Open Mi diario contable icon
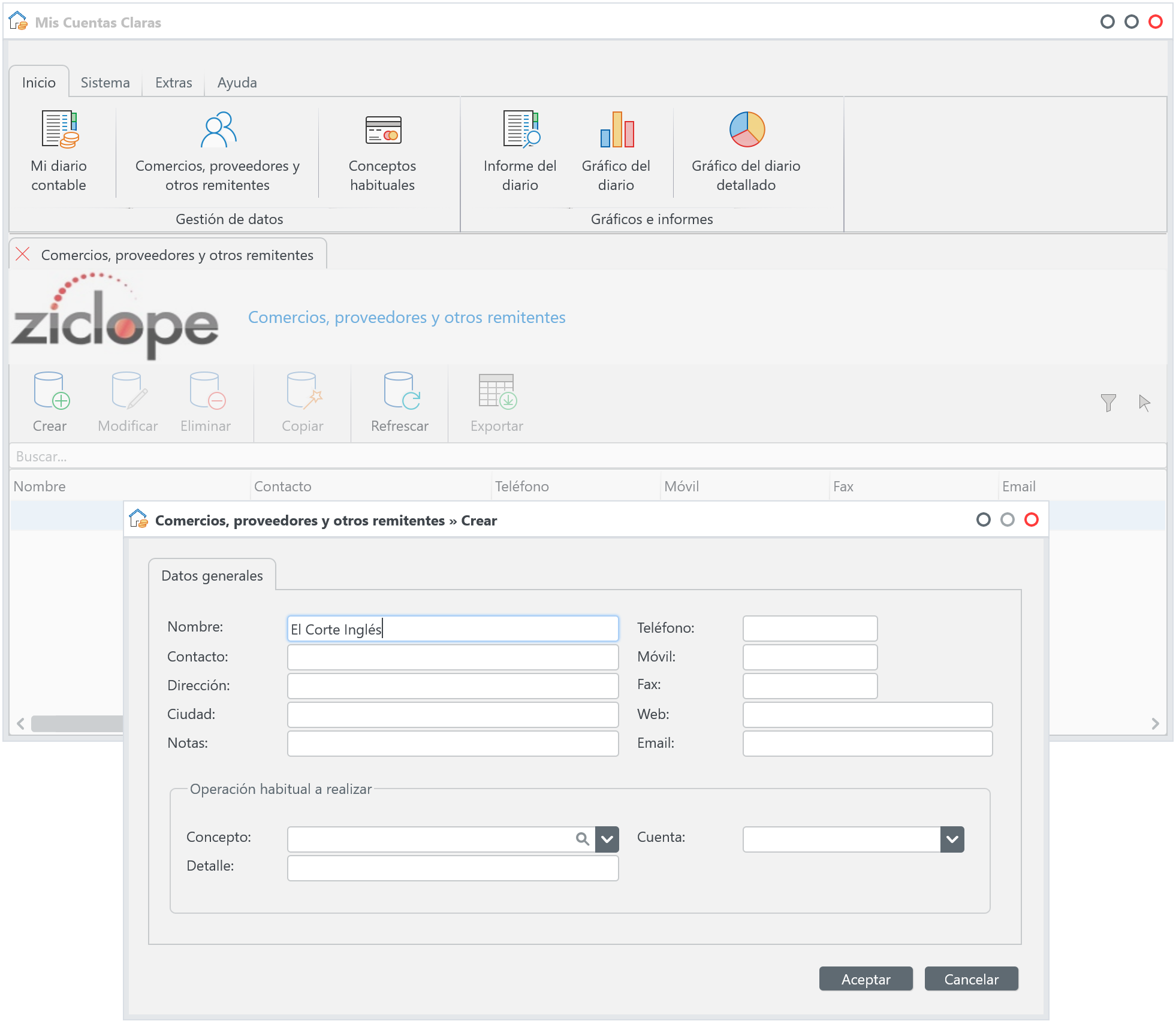This screenshot has height=1024, width=1176. (59, 129)
